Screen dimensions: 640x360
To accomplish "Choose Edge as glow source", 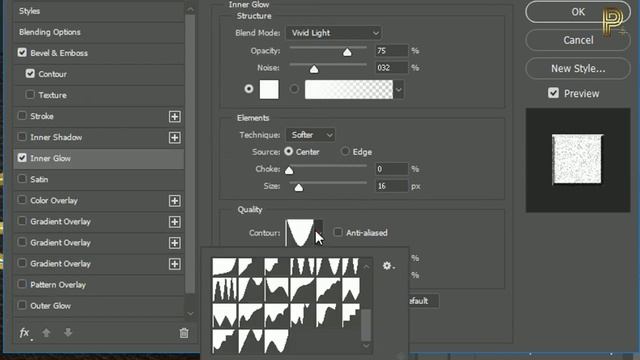I will [x=345, y=151].
